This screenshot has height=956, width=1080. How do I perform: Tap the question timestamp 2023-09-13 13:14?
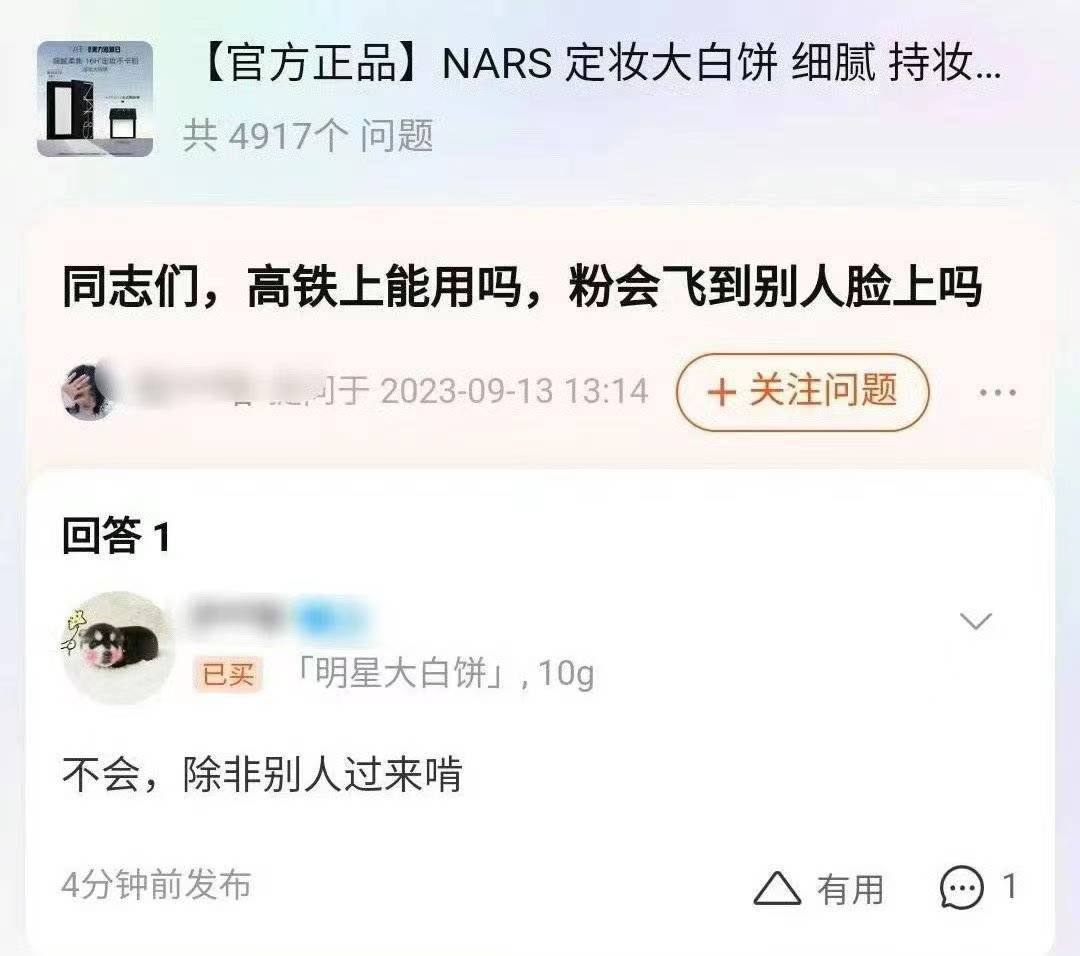[x=514, y=391]
